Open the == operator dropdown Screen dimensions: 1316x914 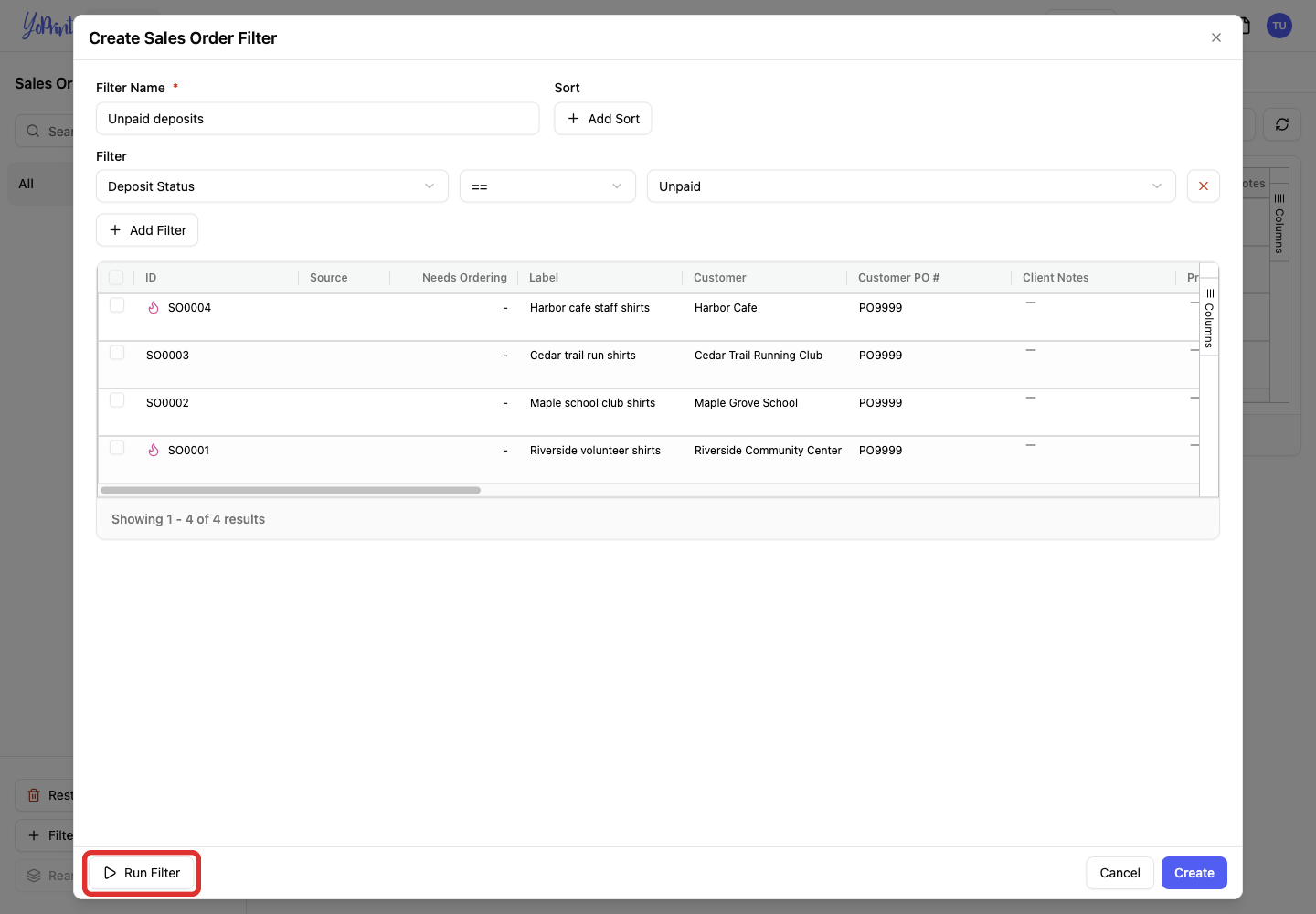tap(547, 186)
